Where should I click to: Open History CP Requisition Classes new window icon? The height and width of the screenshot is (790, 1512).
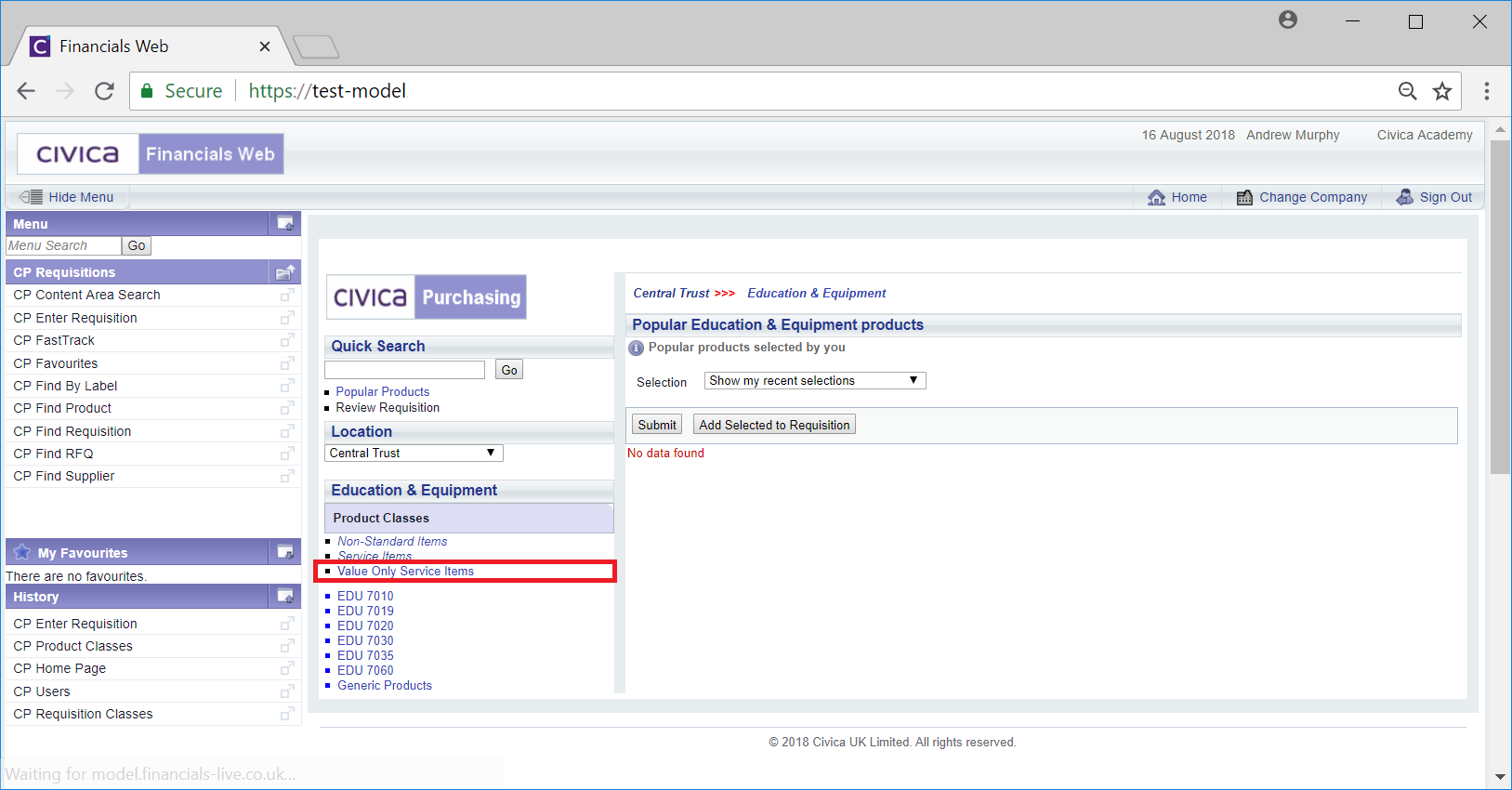click(287, 714)
